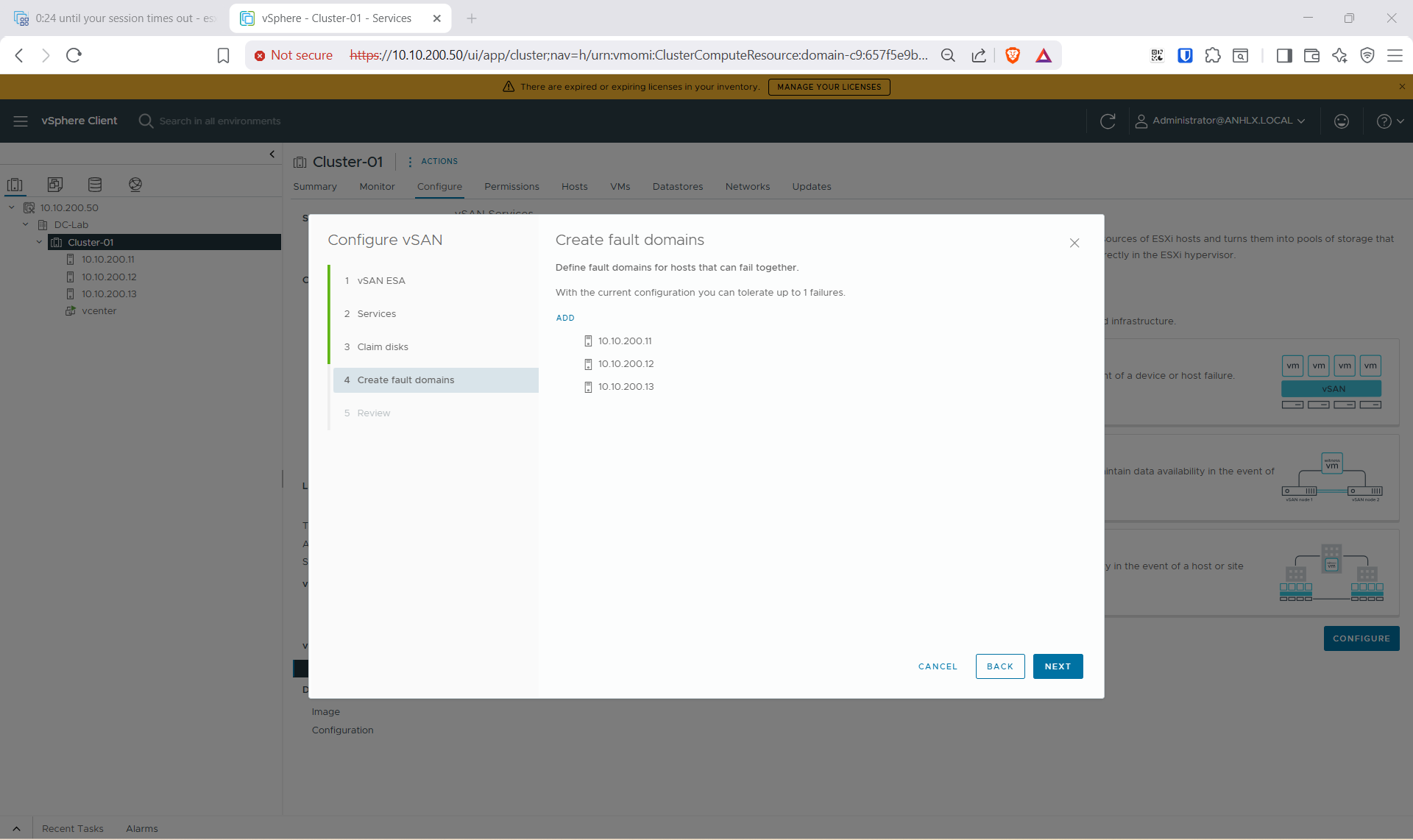Go to wizard step 2 Services
This screenshot has height=840, width=1413.
point(436,313)
